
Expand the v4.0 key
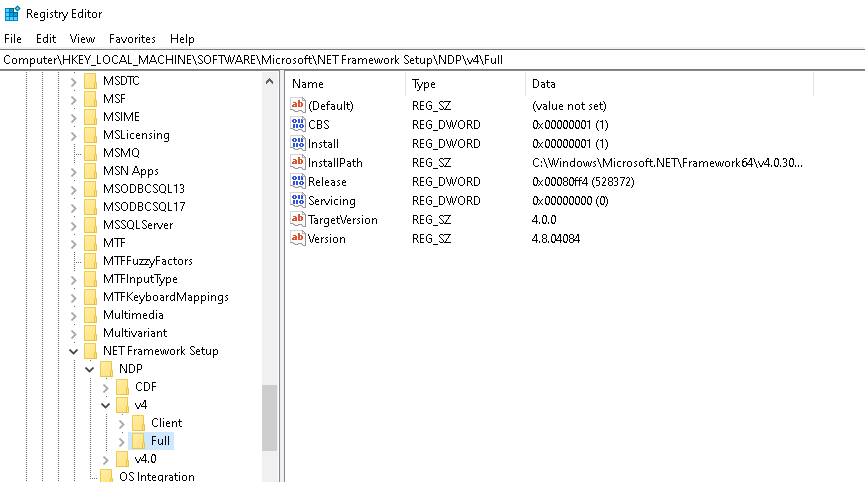(105, 460)
